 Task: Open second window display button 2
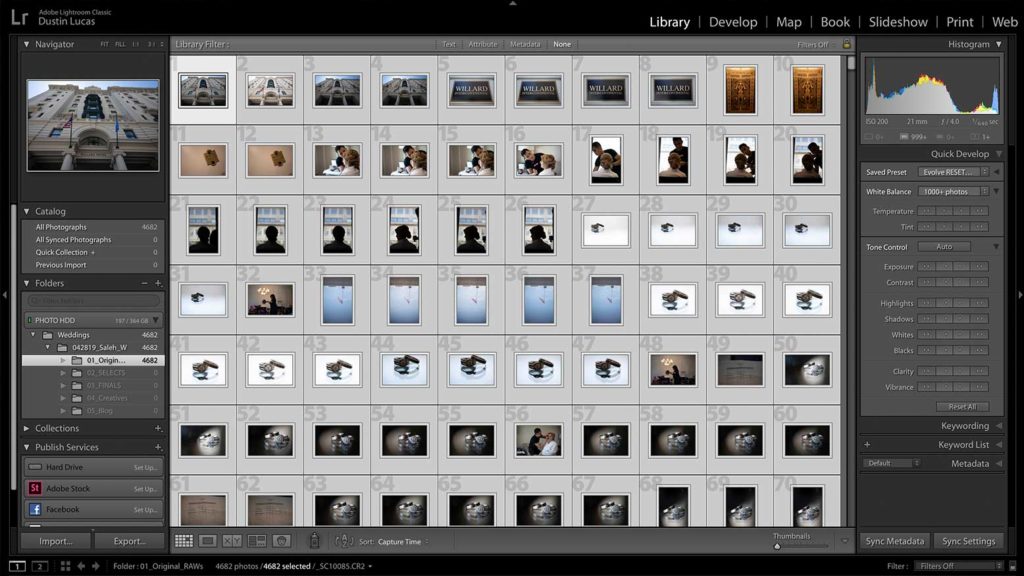coord(40,566)
